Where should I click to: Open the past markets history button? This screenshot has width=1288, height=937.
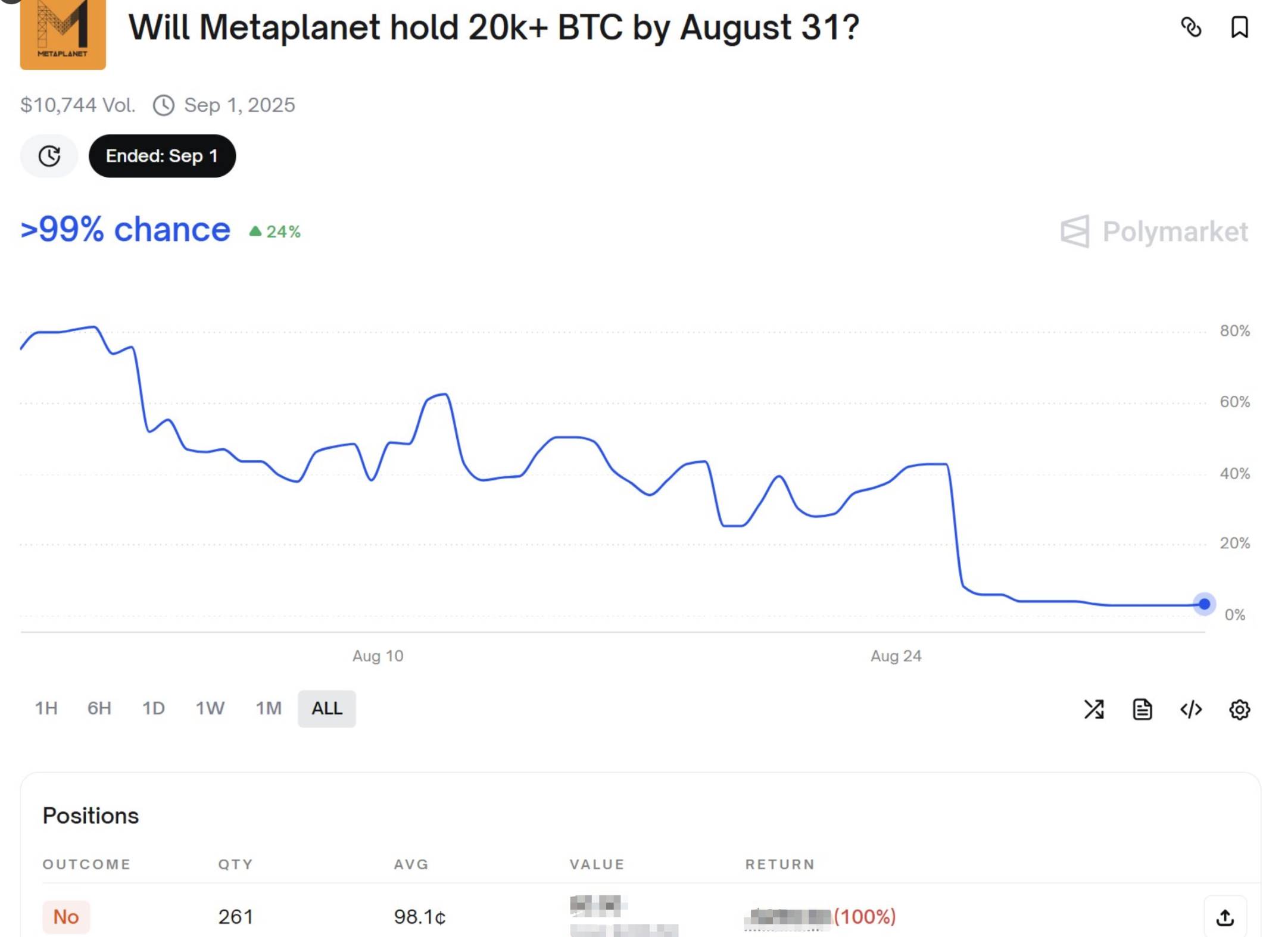[x=49, y=156]
